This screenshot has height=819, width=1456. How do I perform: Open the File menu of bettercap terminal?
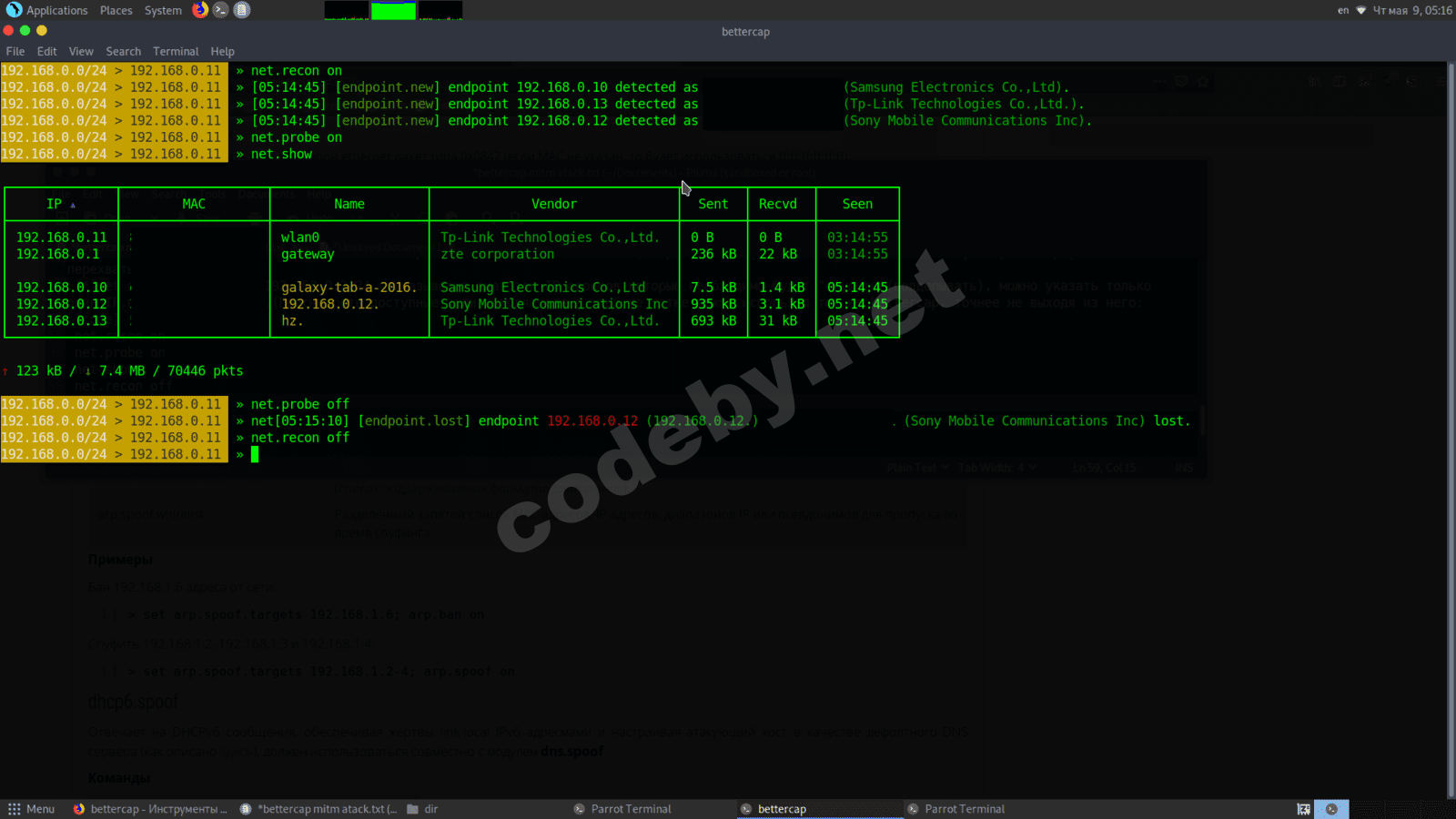click(15, 52)
